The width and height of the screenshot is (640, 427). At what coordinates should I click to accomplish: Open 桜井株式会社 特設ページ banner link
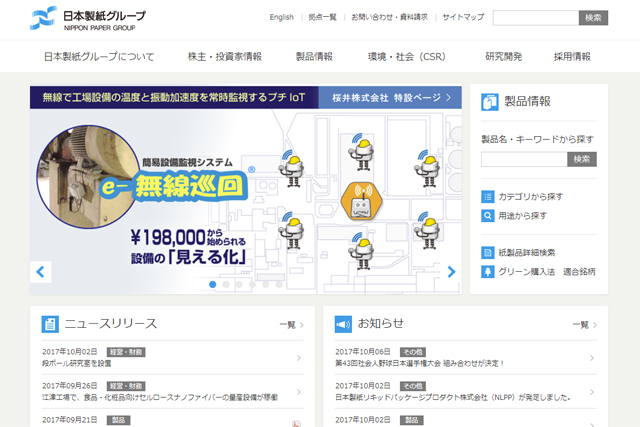click(x=390, y=98)
